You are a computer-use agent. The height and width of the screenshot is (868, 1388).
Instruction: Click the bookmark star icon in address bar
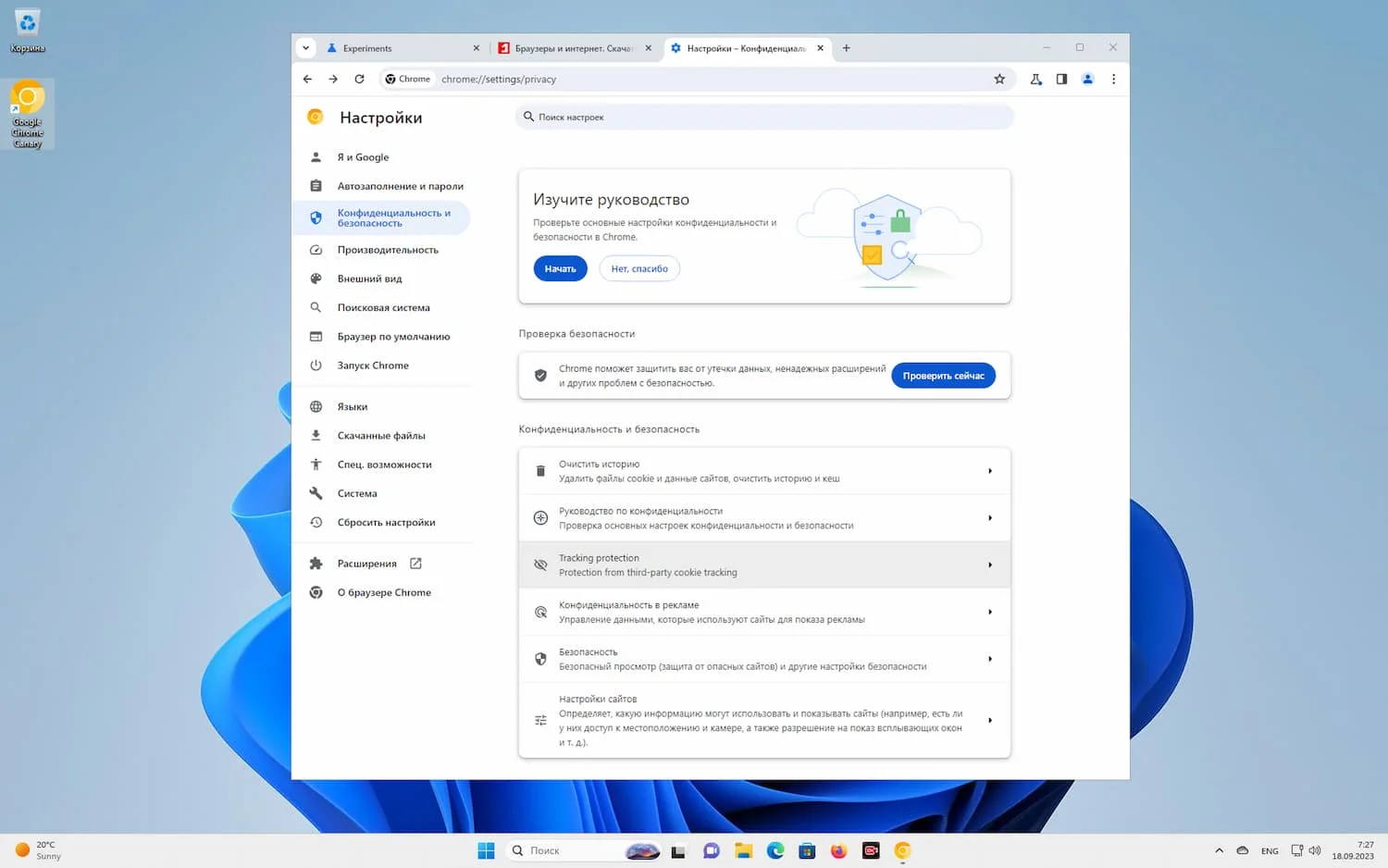pos(999,80)
